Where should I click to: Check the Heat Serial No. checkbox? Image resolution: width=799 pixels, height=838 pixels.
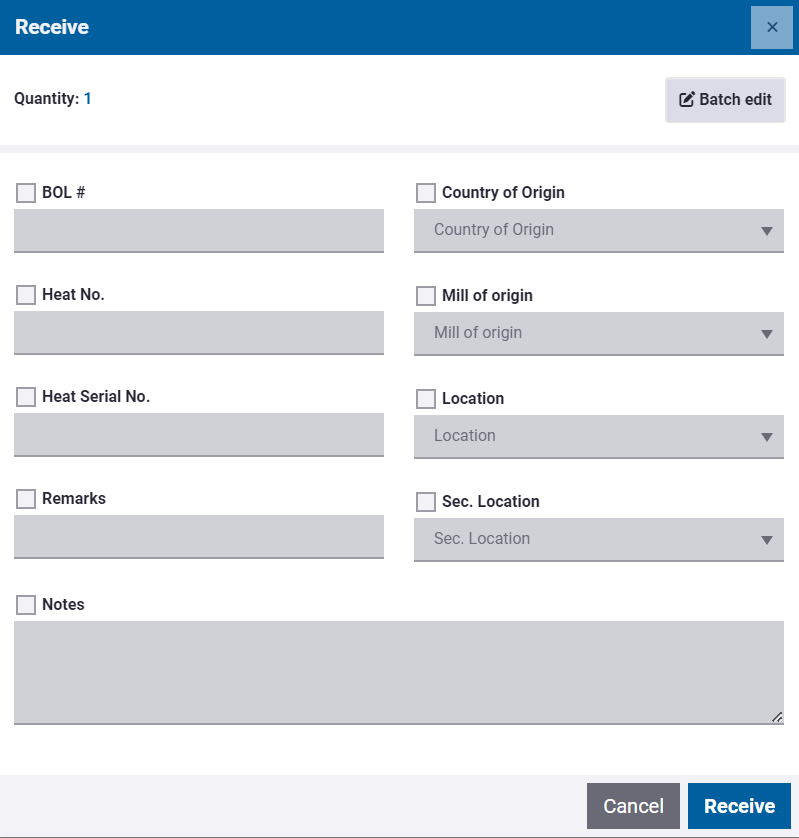pyautogui.click(x=26, y=397)
